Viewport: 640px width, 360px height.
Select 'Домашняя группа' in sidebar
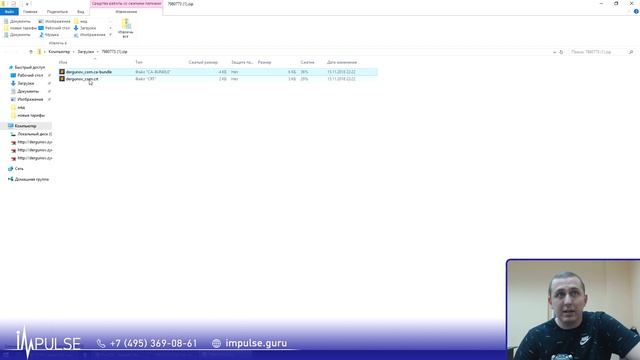coord(31,179)
